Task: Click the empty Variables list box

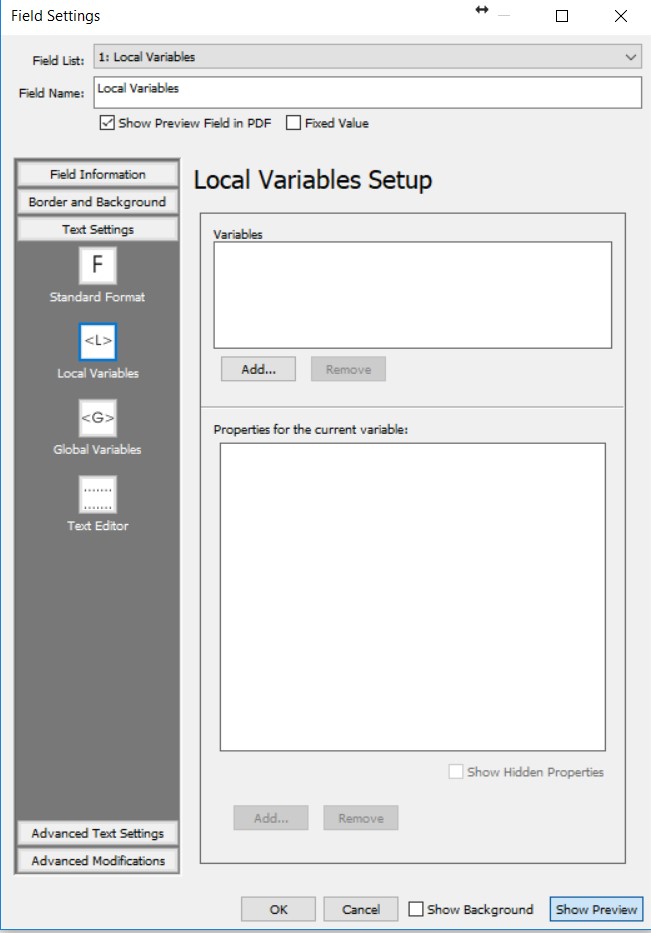Action: pyautogui.click(x=412, y=294)
